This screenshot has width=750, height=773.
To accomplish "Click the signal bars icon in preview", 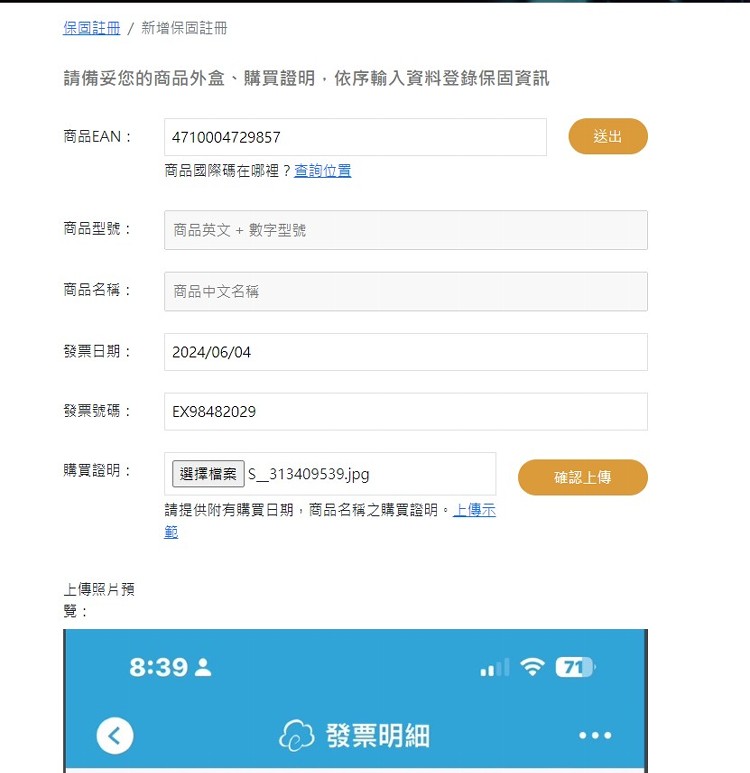I will (x=495, y=668).
